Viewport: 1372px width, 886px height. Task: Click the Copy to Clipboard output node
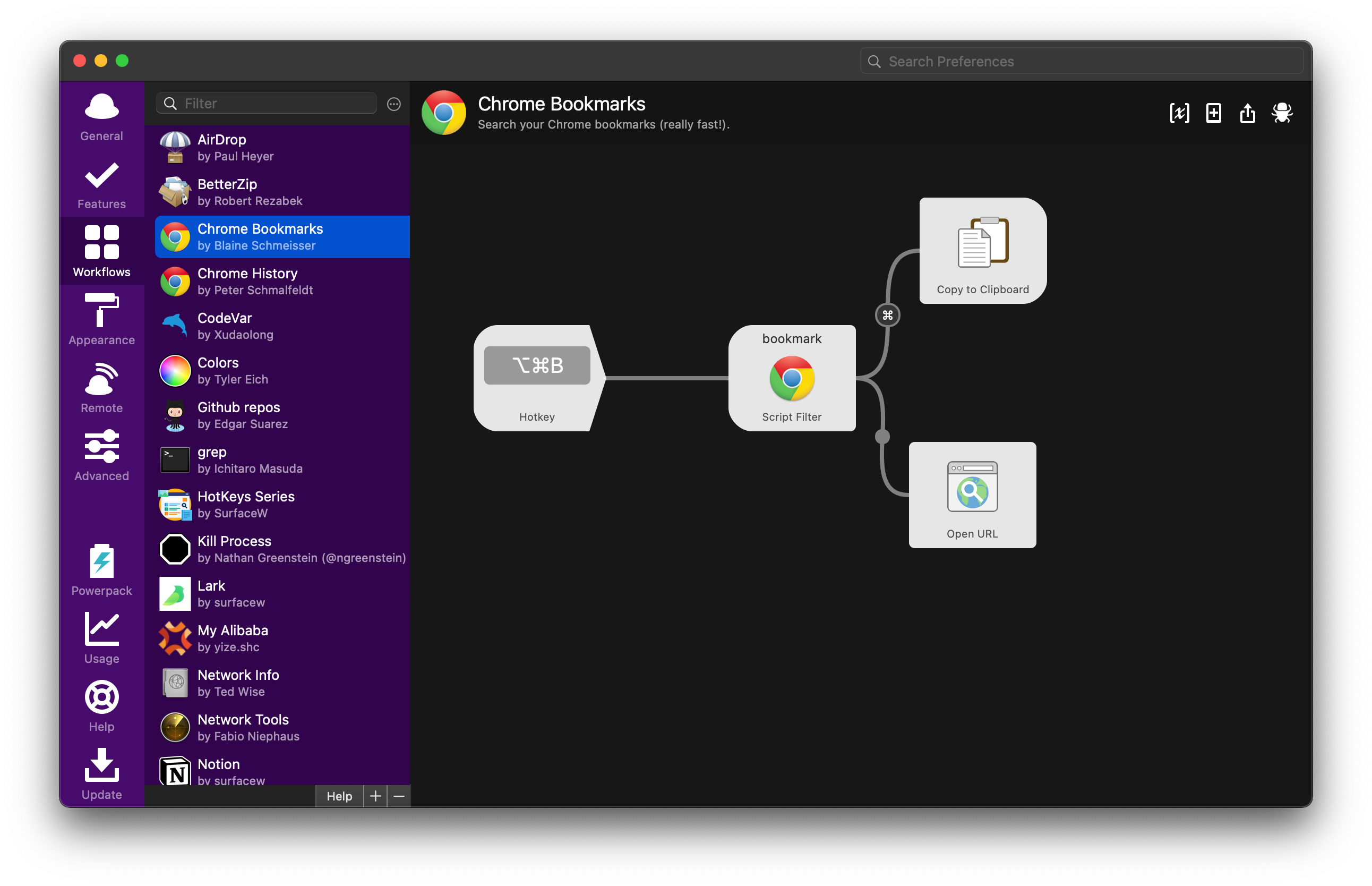click(x=983, y=251)
